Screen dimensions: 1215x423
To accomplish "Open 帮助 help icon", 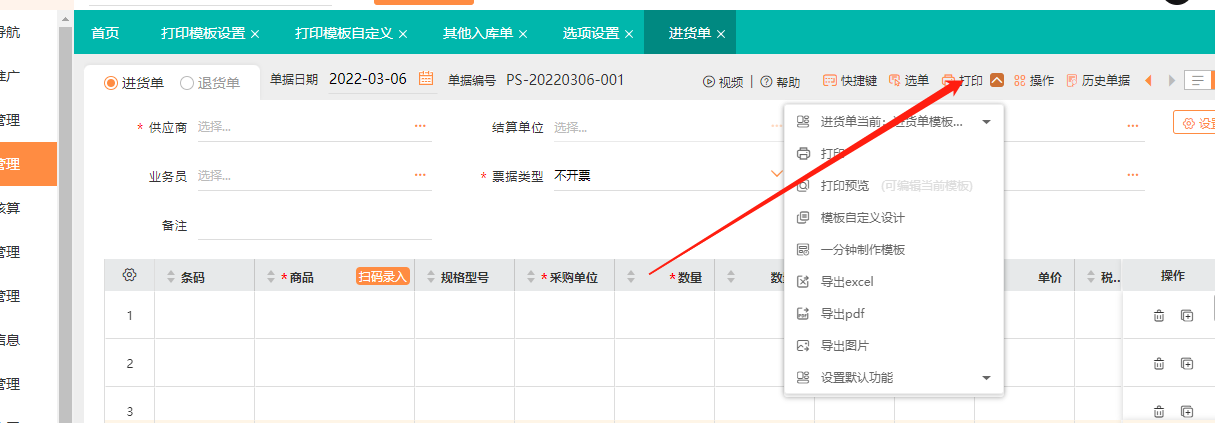I will pyautogui.click(x=766, y=82).
